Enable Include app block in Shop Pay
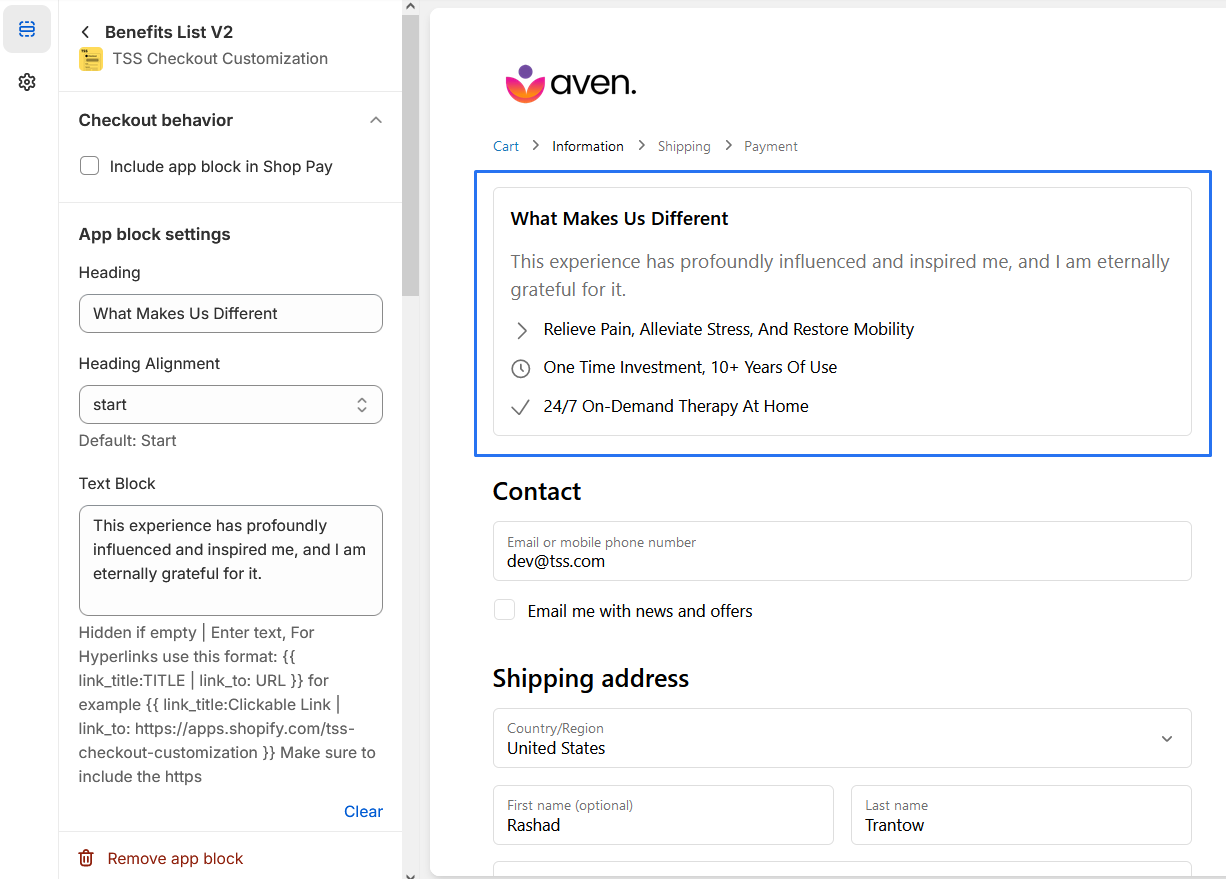The image size is (1226, 879). (90, 166)
